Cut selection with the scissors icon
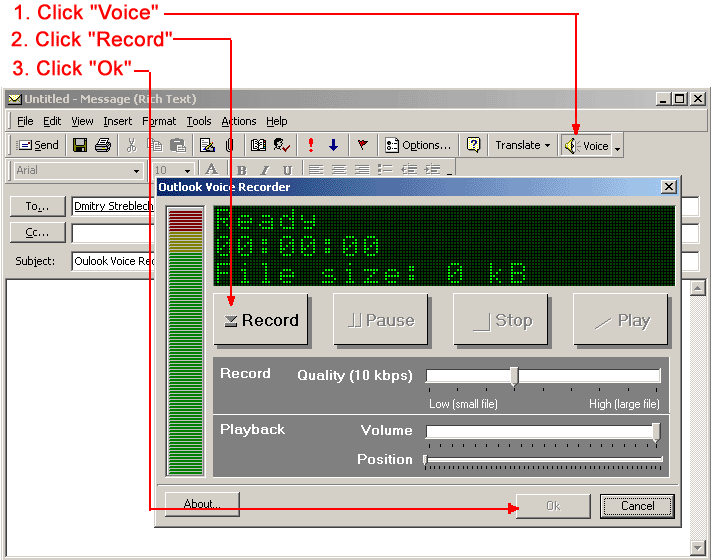Screen dimensions: 711x560 click(x=131, y=145)
